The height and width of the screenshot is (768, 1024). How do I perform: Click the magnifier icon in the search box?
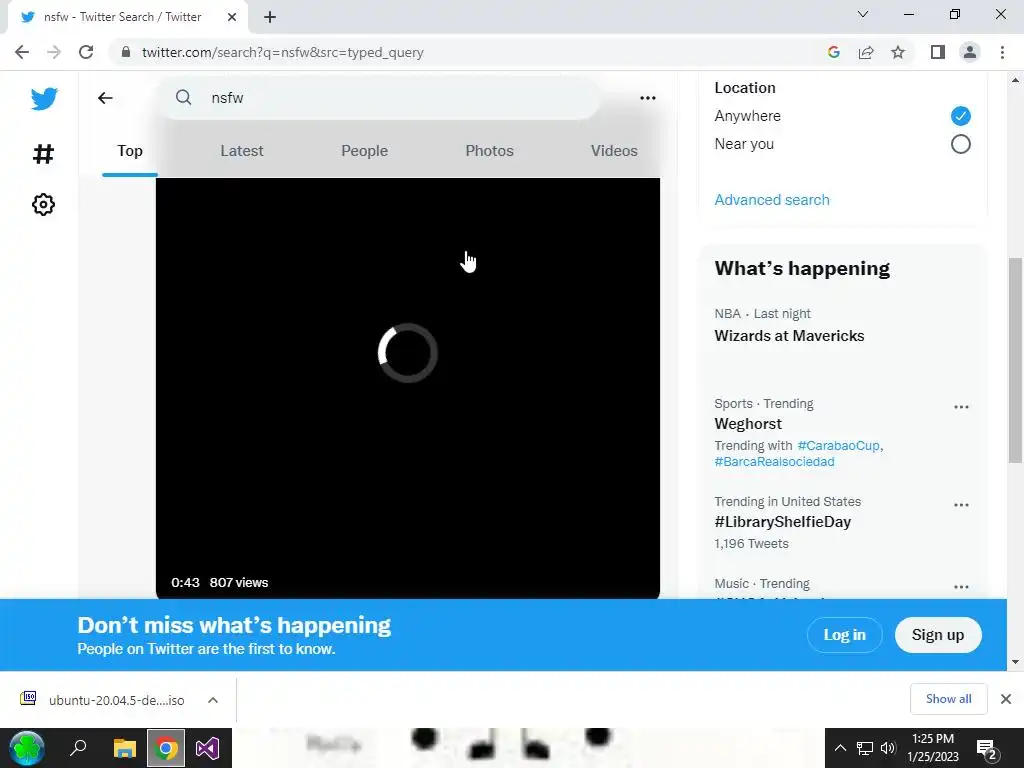coord(184,97)
